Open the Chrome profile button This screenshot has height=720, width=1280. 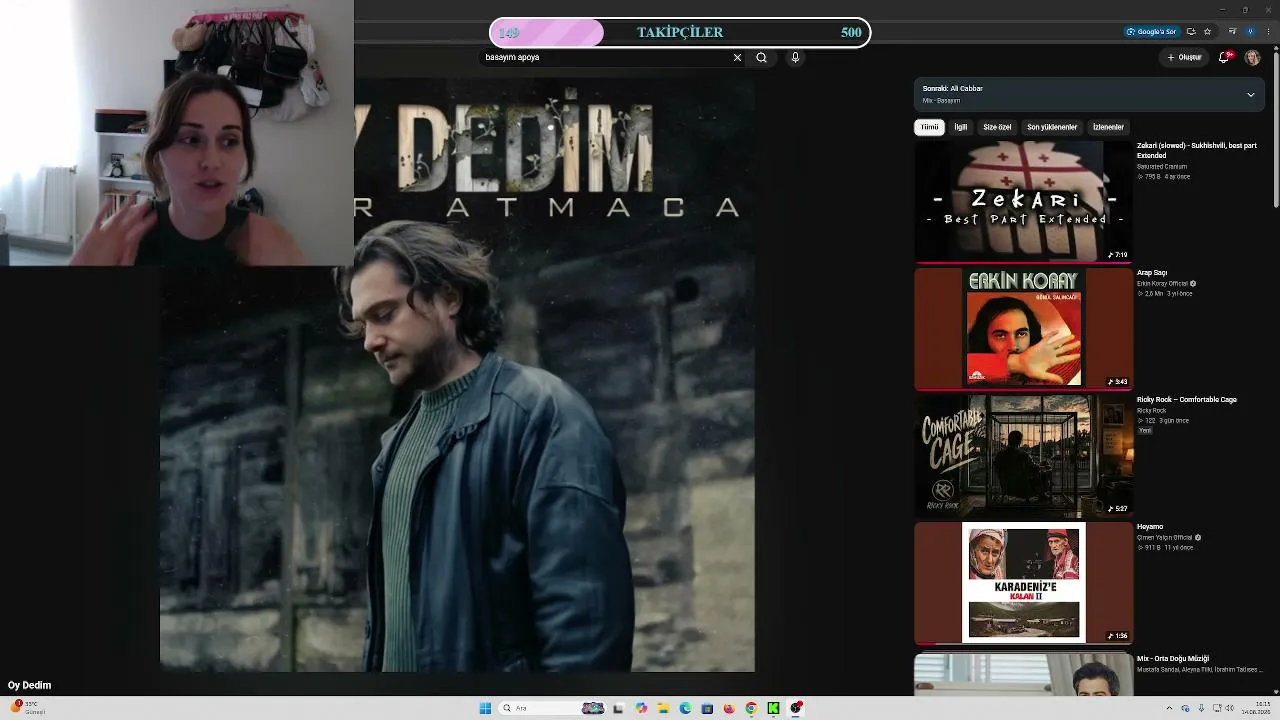1250,32
